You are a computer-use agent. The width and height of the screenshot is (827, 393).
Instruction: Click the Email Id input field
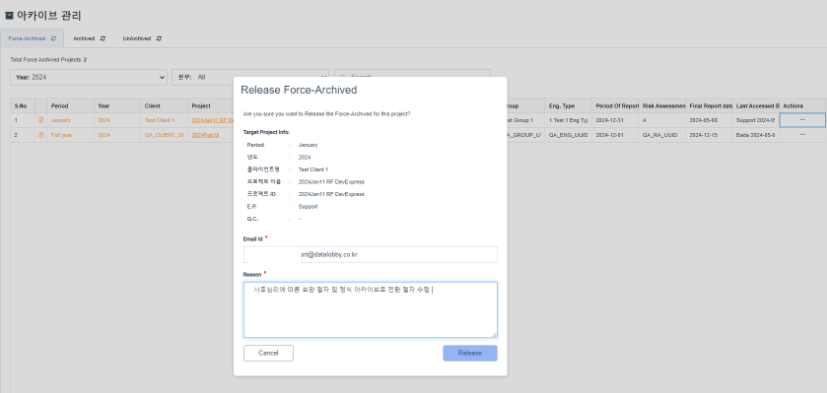370,254
